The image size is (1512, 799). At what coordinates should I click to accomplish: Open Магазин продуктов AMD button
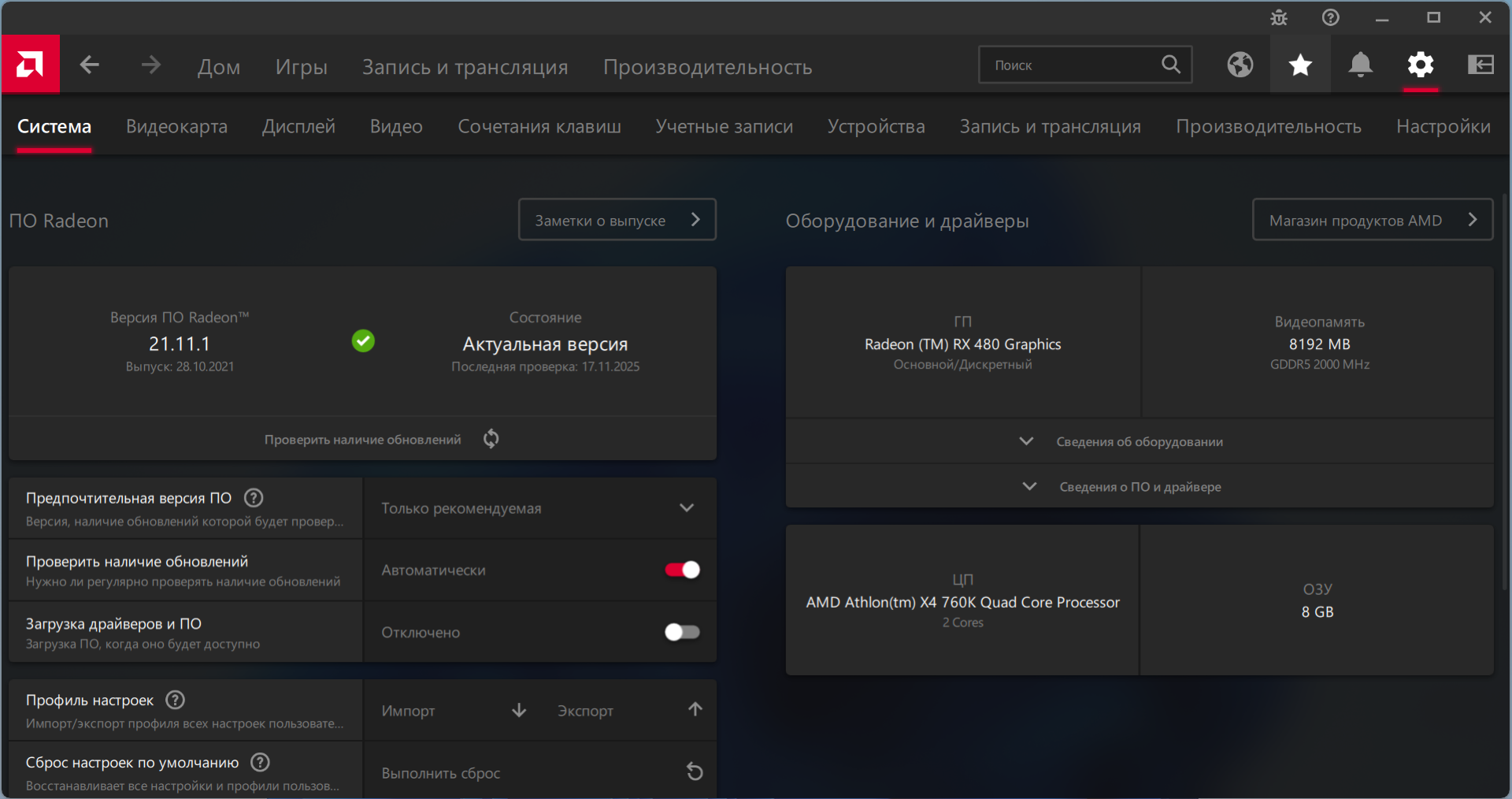coord(1373,220)
